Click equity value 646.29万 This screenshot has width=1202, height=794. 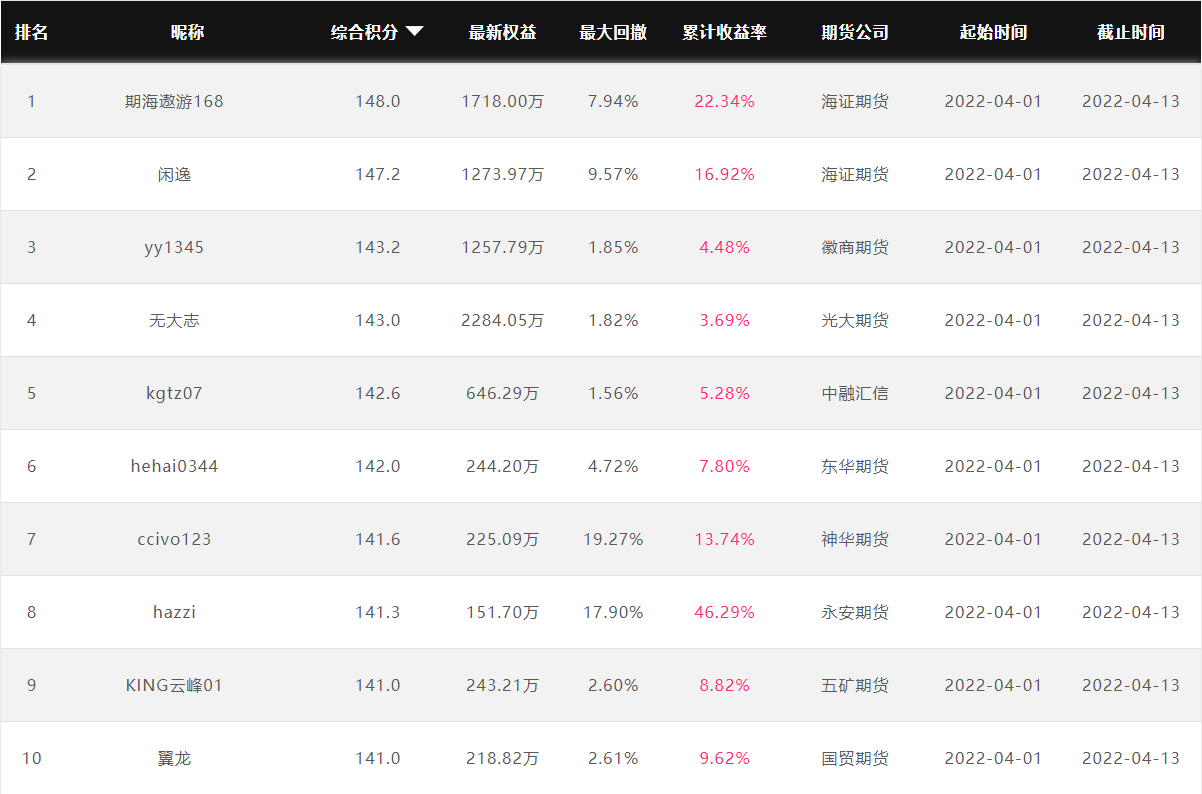(503, 393)
